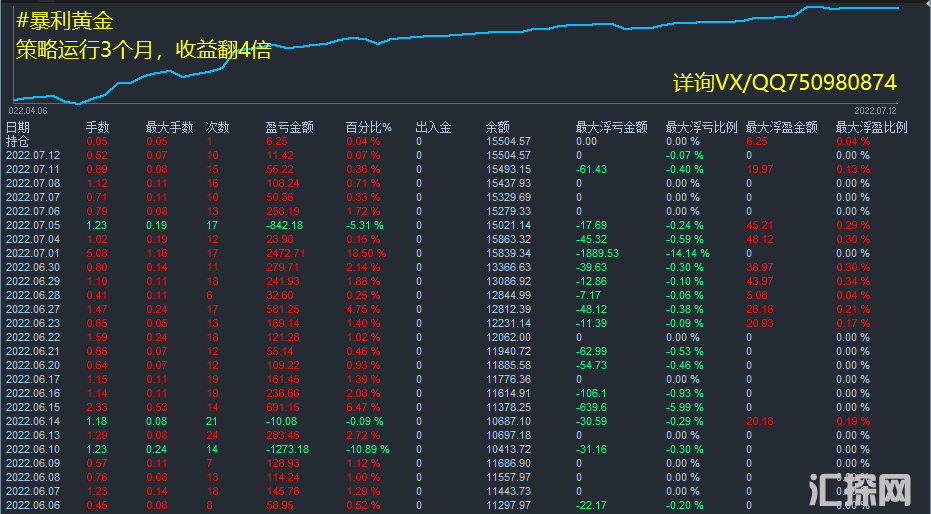Click the 最大浮亏金额 column header
931x514 pixels.
(611, 127)
